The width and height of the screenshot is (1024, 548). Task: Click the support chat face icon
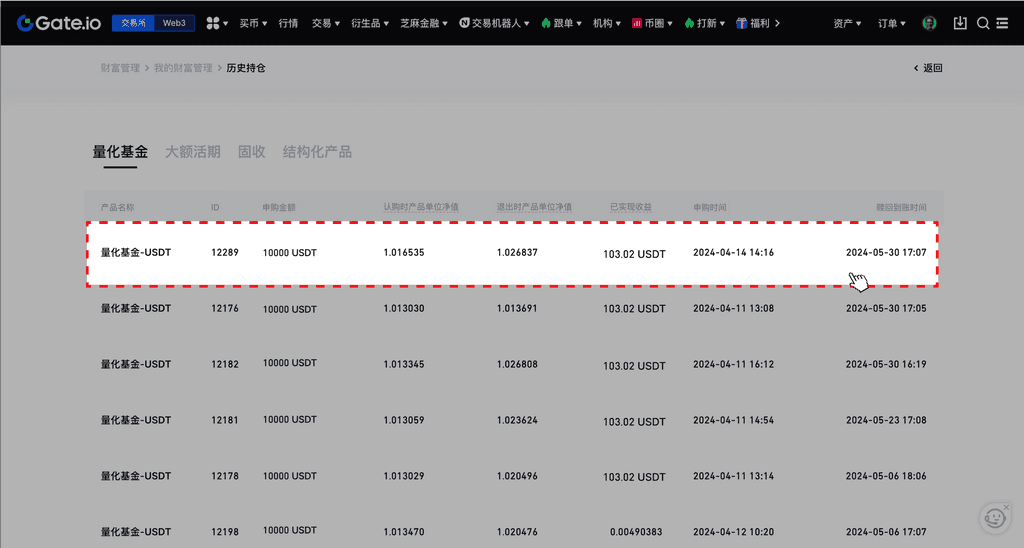point(994,517)
